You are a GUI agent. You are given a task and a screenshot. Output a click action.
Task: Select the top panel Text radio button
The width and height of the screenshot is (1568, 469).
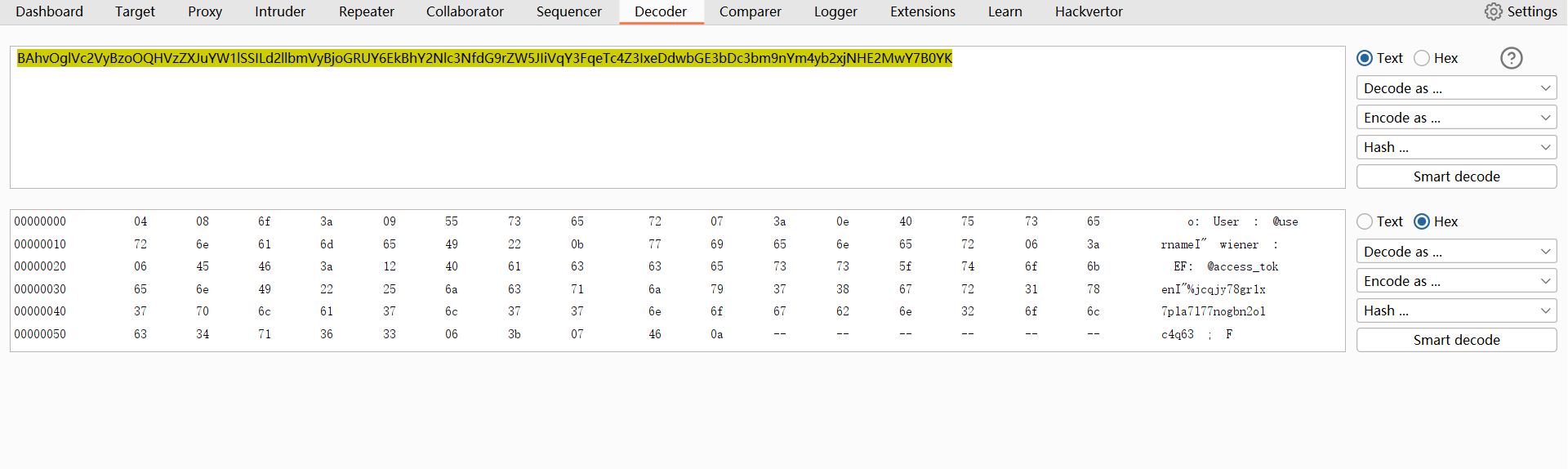[x=1365, y=58]
